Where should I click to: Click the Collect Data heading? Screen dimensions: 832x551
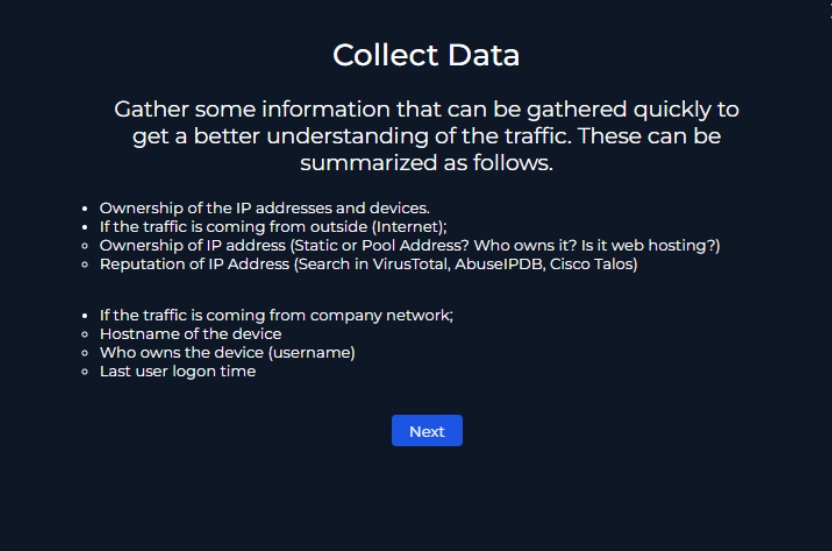(x=426, y=55)
